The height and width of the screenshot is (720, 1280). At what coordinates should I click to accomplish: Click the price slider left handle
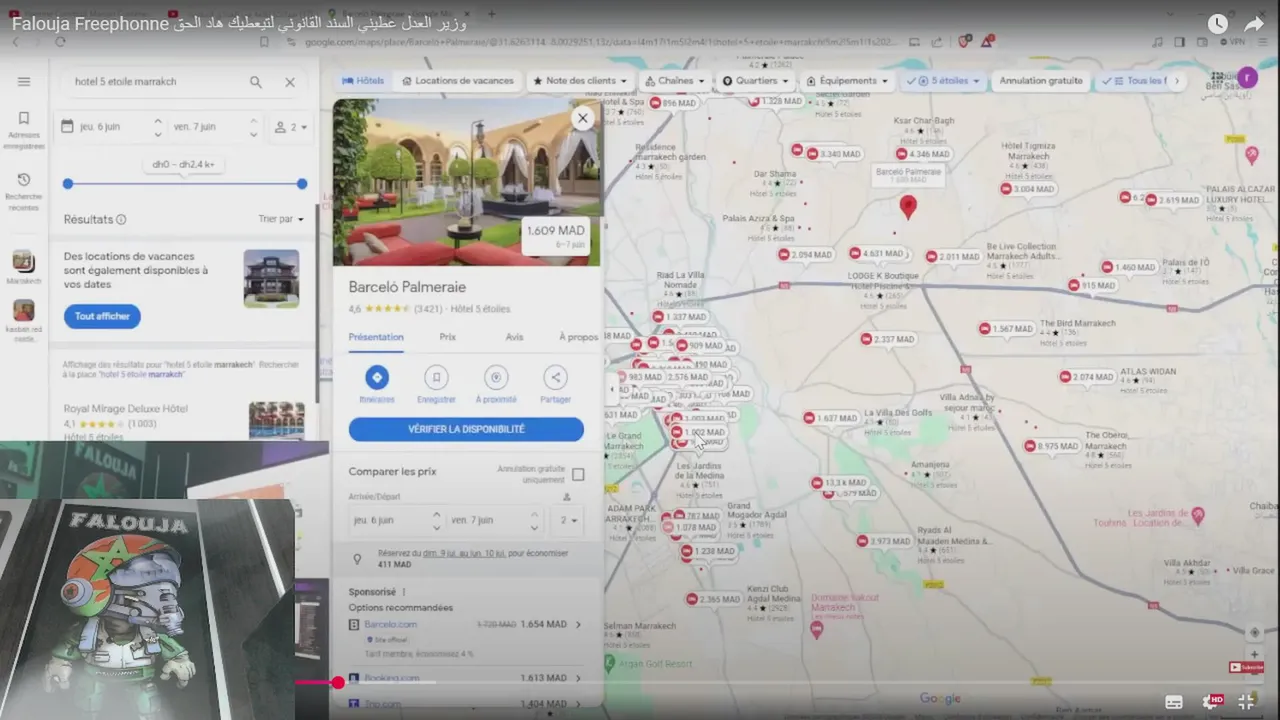click(68, 184)
